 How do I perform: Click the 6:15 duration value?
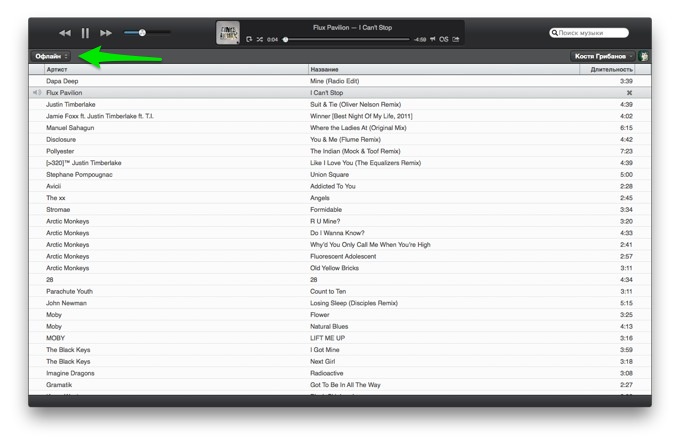tap(626, 128)
